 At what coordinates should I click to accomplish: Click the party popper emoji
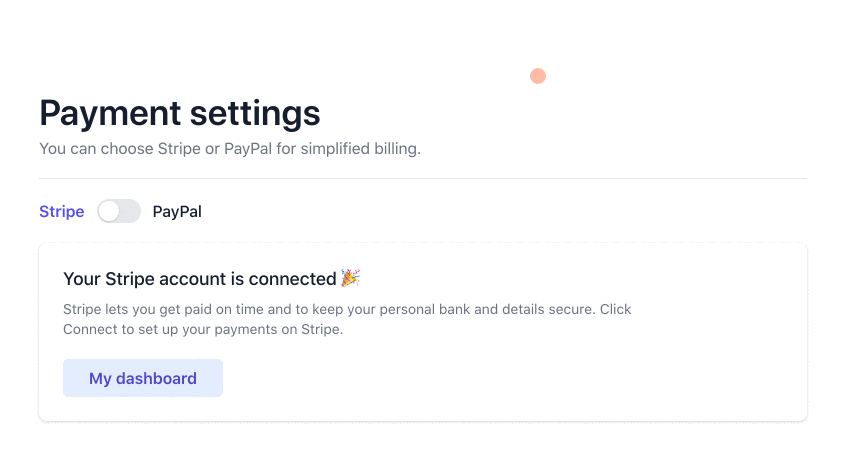(x=350, y=278)
